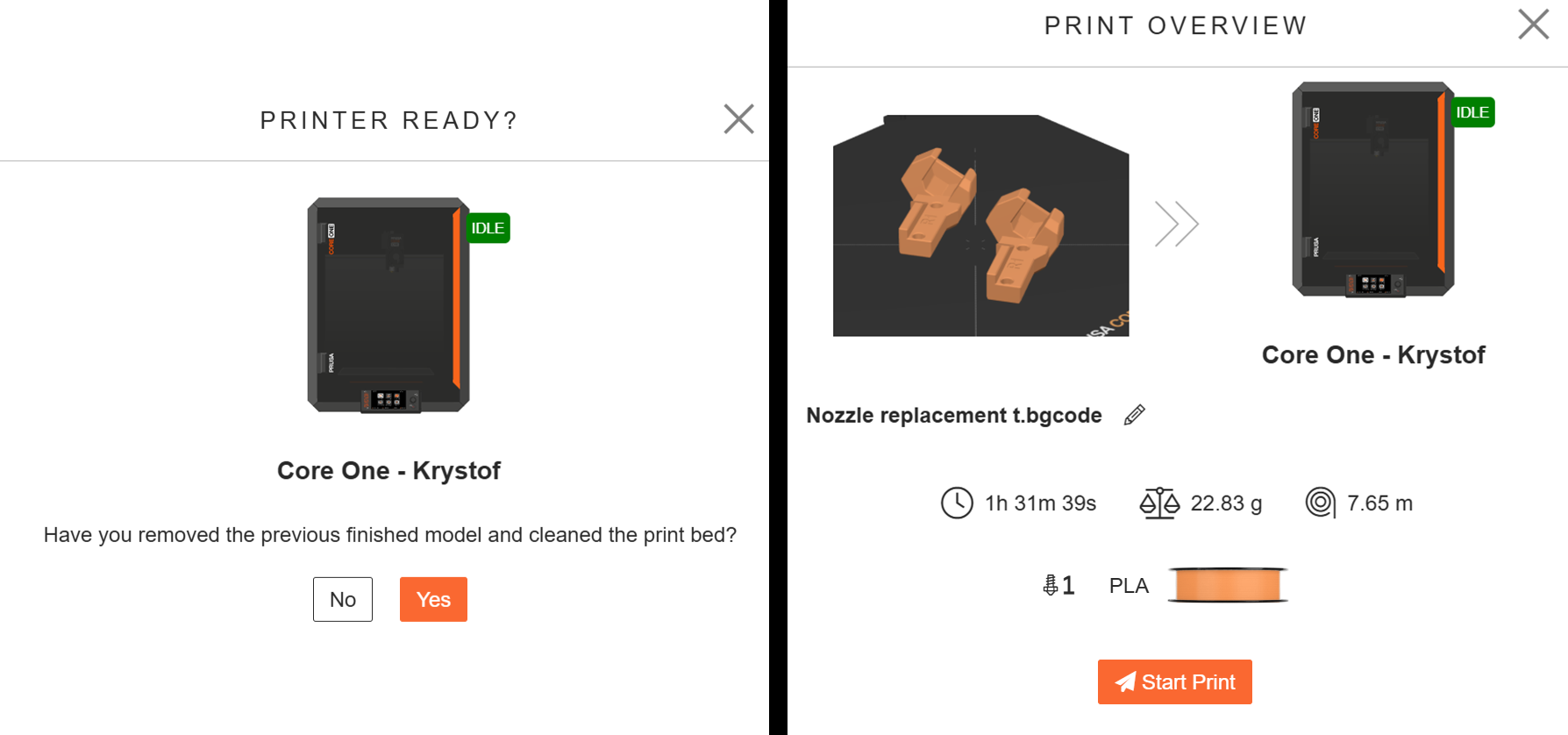
Task: Click the double chevron arrow icon
Action: 1176,225
